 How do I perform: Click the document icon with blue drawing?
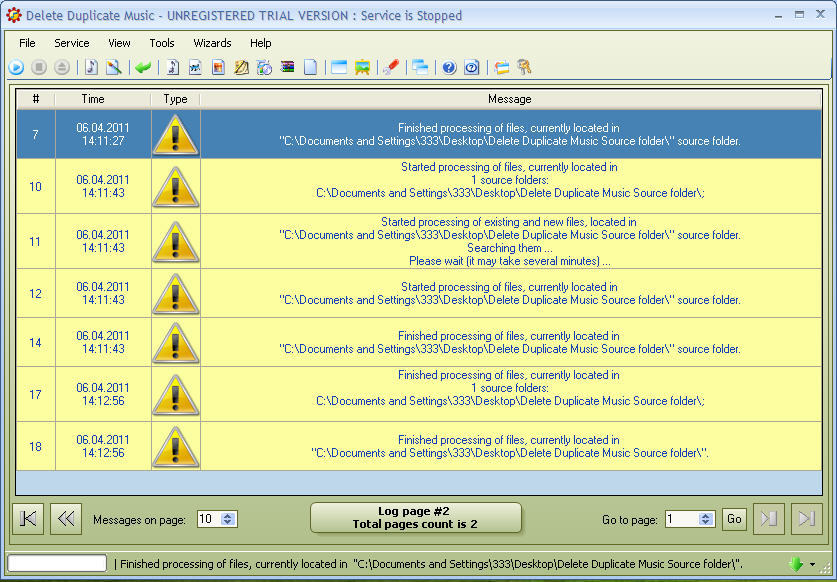(x=195, y=67)
